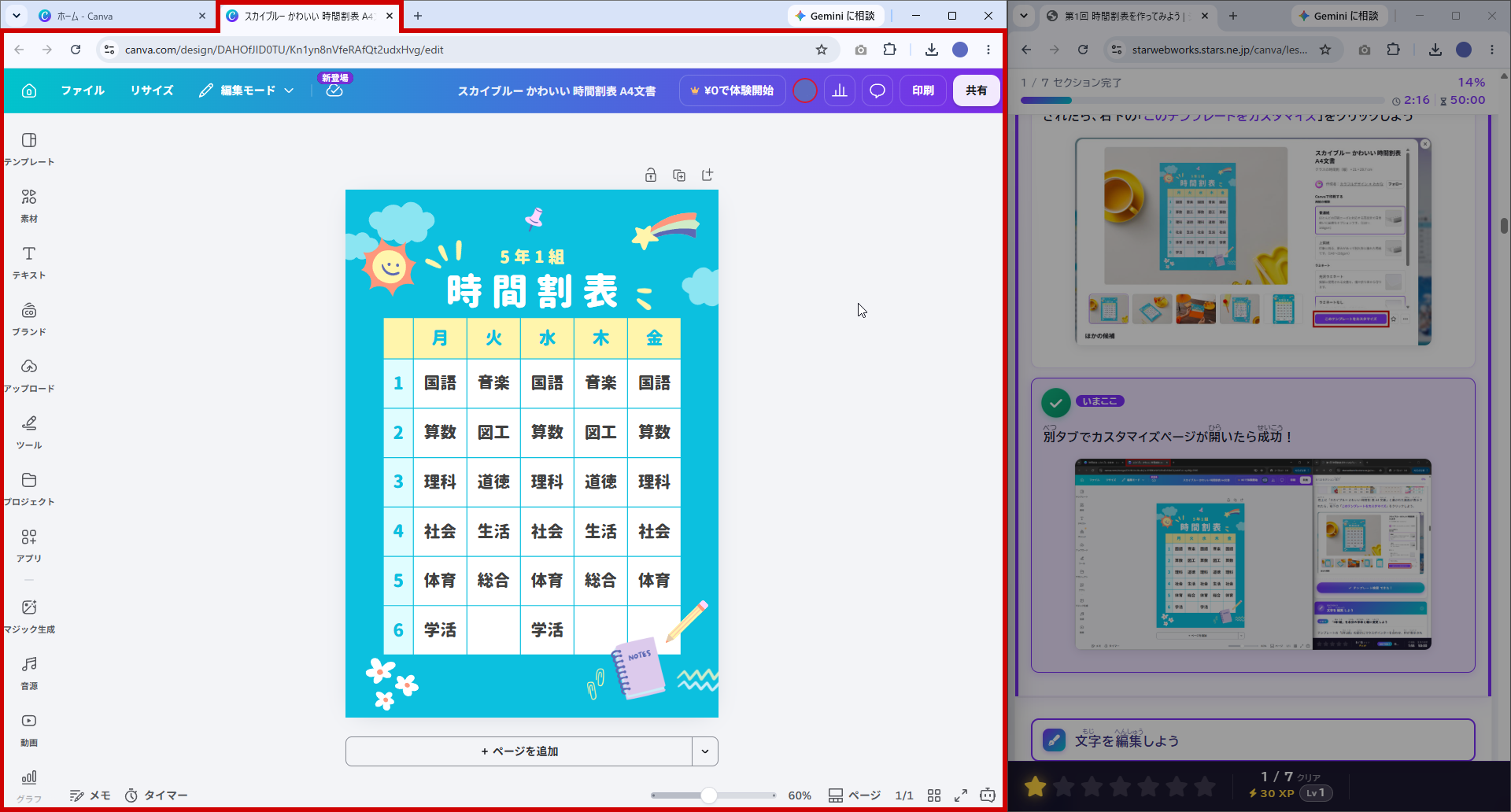Open the テンプレート panel

(29, 149)
